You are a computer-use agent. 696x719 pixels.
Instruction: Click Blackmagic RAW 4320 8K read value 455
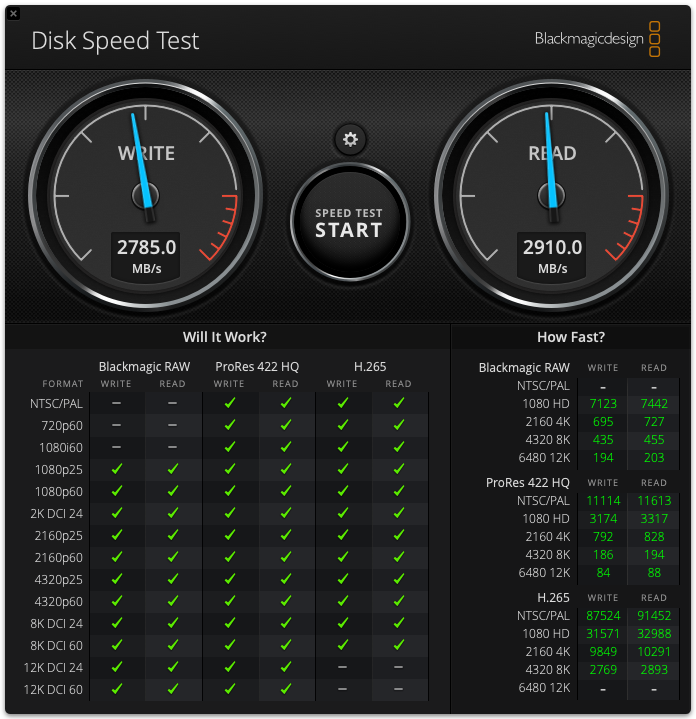(654, 440)
